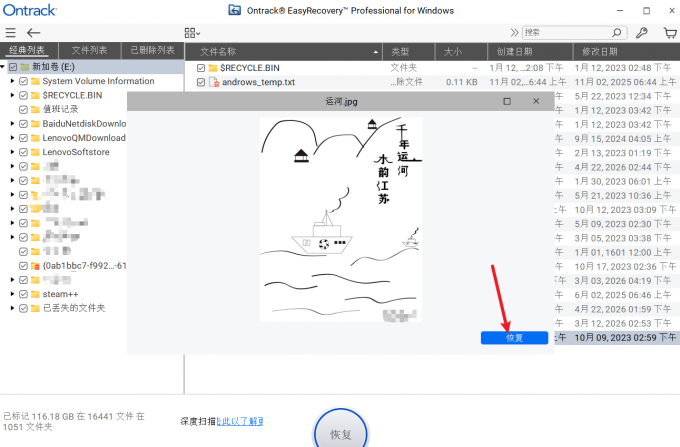Toggle checkbox for steam++ folder
The height and width of the screenshot is (447, 680).
23,294
